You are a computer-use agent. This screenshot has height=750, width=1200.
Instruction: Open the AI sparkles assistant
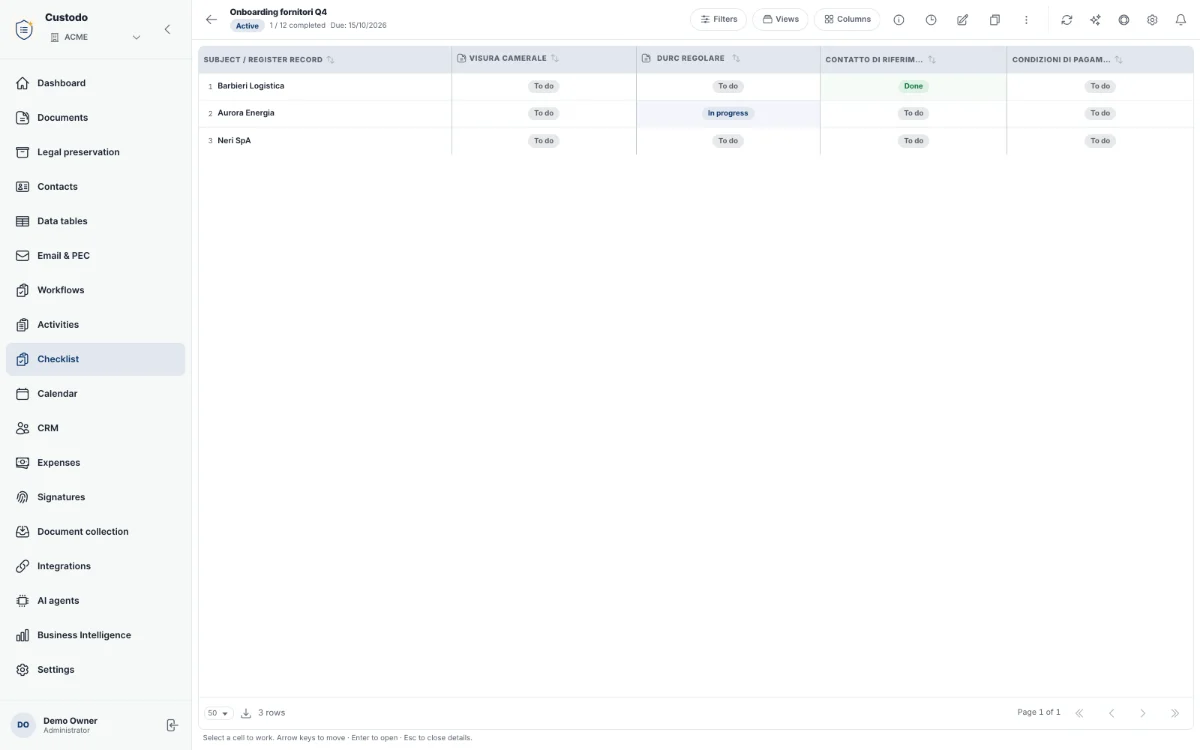click(1095, 20)
